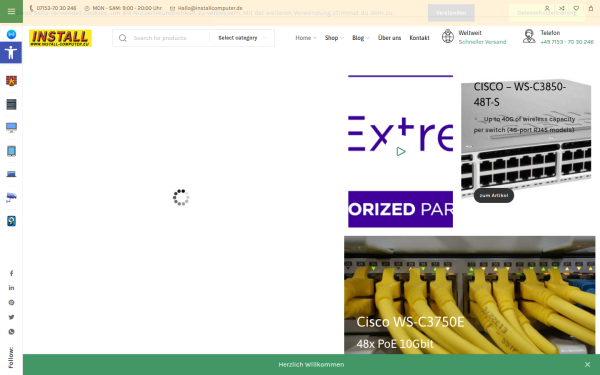Open the user account icon
This screenshot has height=375, width=600.
point(547,8)
